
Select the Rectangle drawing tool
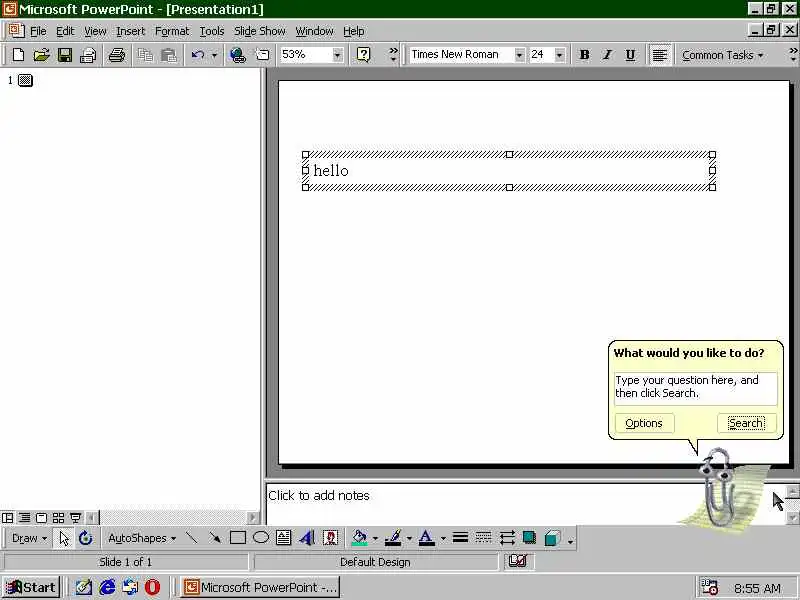[x=238, y=538]
